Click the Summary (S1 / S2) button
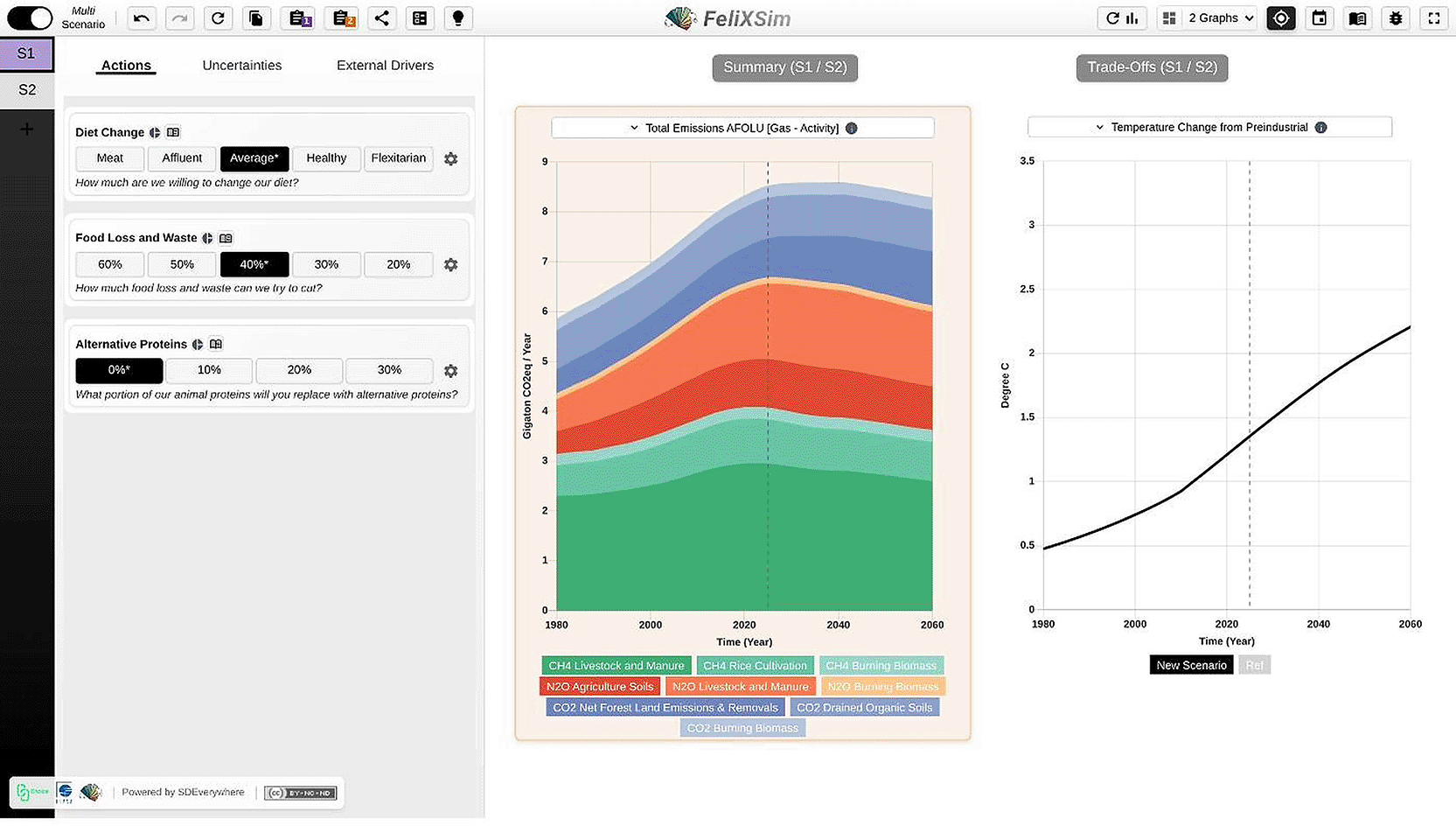 [785, 67]
